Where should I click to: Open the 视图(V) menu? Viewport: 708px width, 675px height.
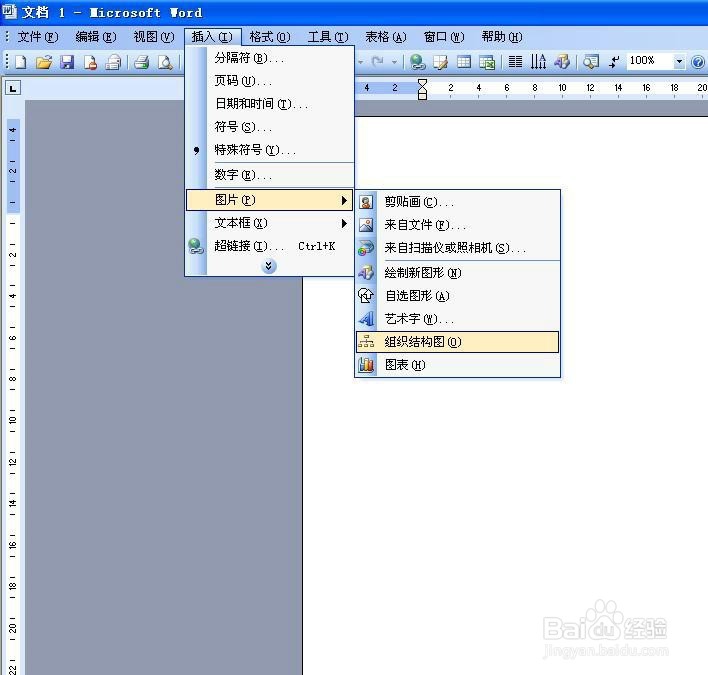click(154, 37)
